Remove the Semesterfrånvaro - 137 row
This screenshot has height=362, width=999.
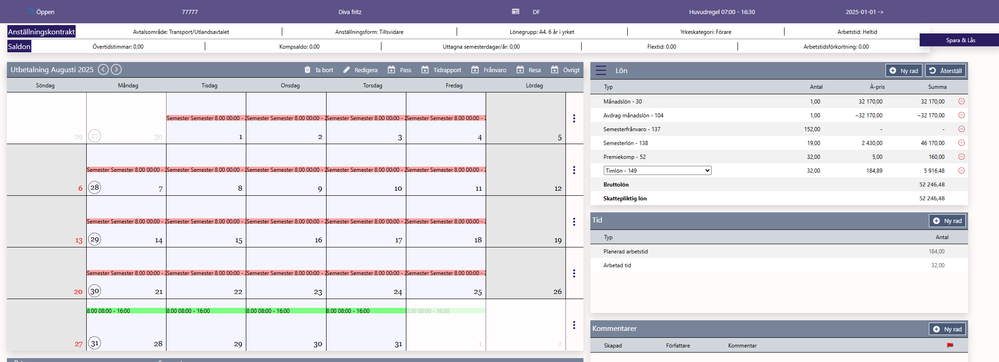tap(961, 129)
